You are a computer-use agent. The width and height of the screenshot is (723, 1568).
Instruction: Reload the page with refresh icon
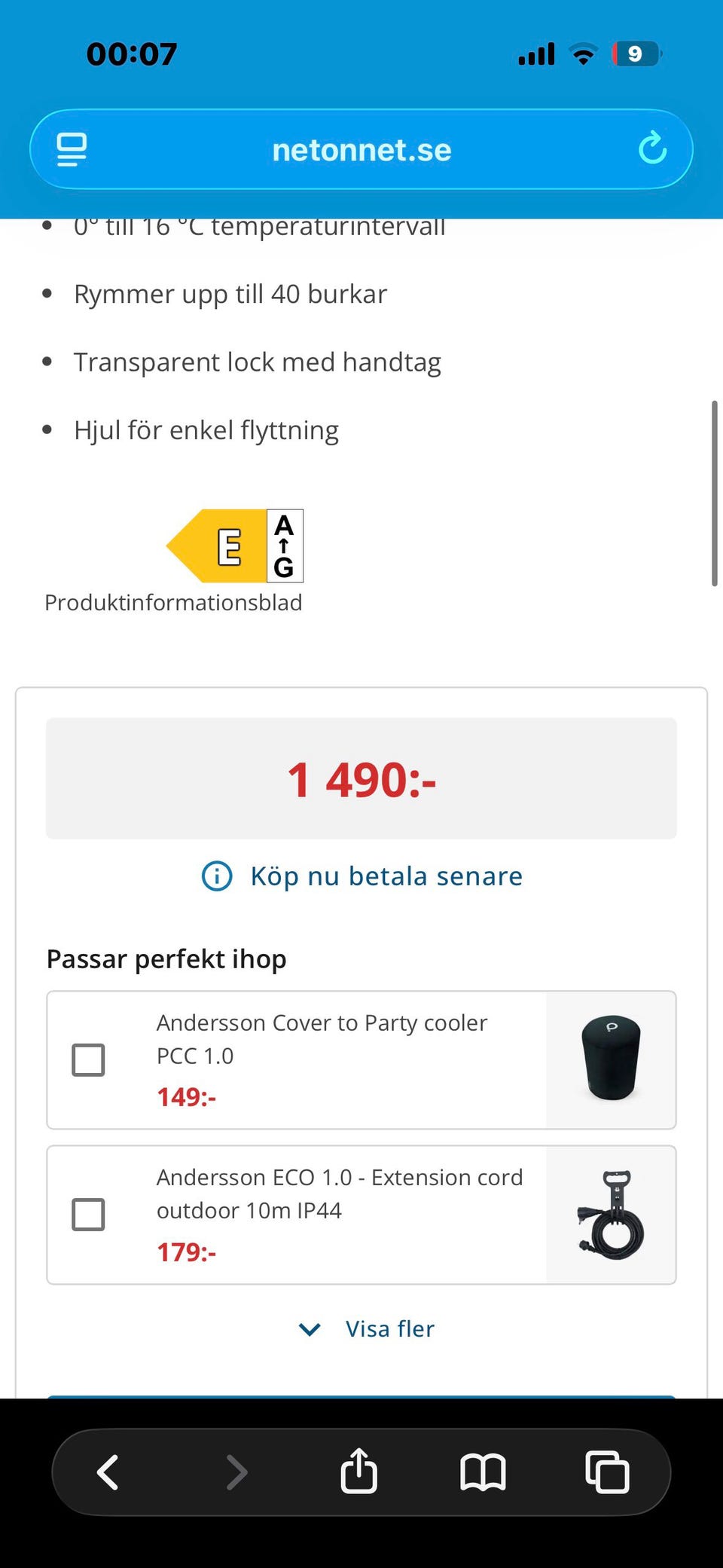pos(652,148)
